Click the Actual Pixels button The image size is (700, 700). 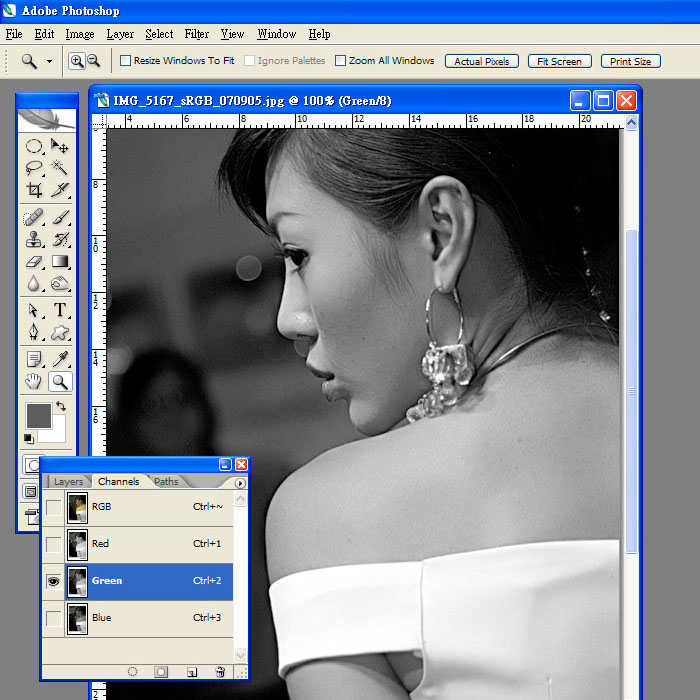tap(482, 61)
